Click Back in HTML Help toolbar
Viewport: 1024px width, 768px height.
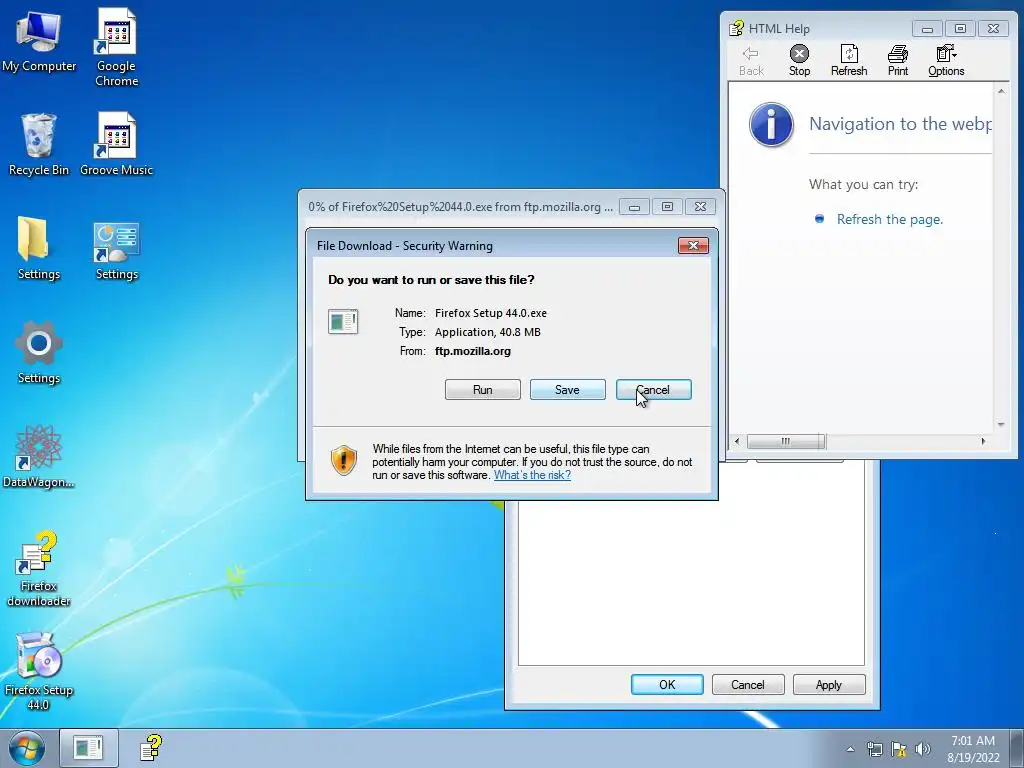751,61
